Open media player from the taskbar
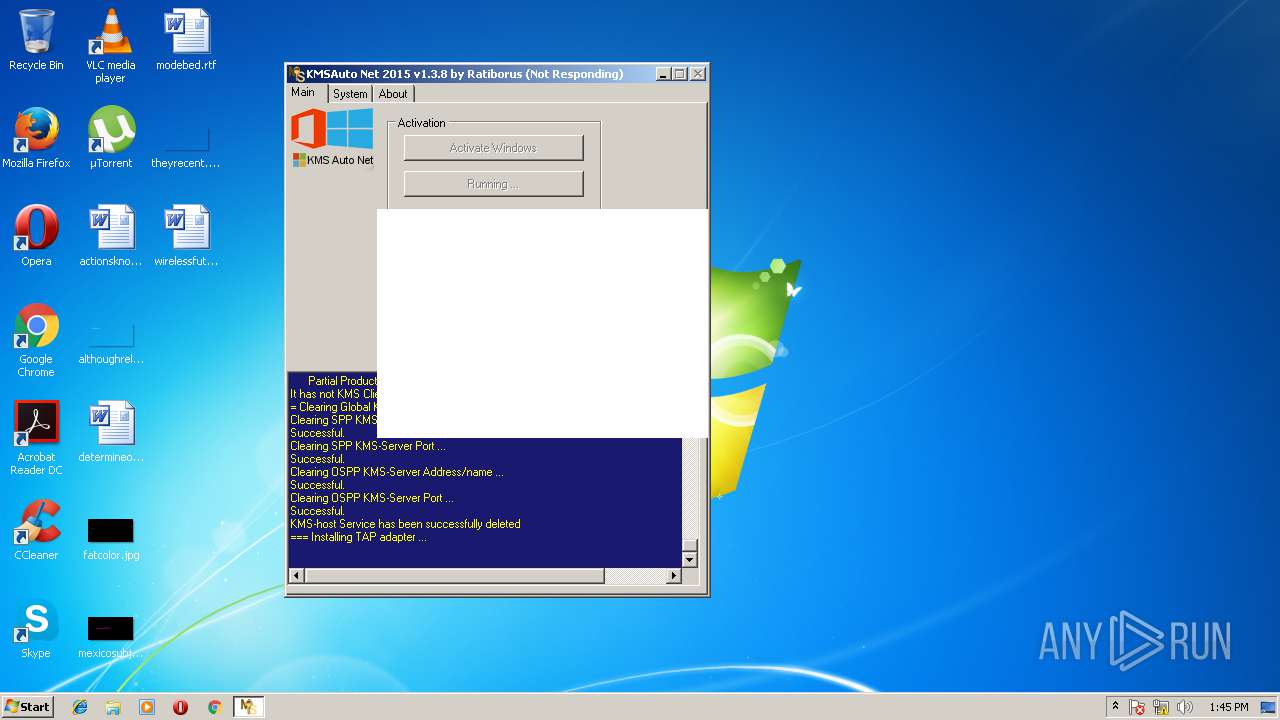Viewport: 1280px width, 720px height. click(147, 707)
